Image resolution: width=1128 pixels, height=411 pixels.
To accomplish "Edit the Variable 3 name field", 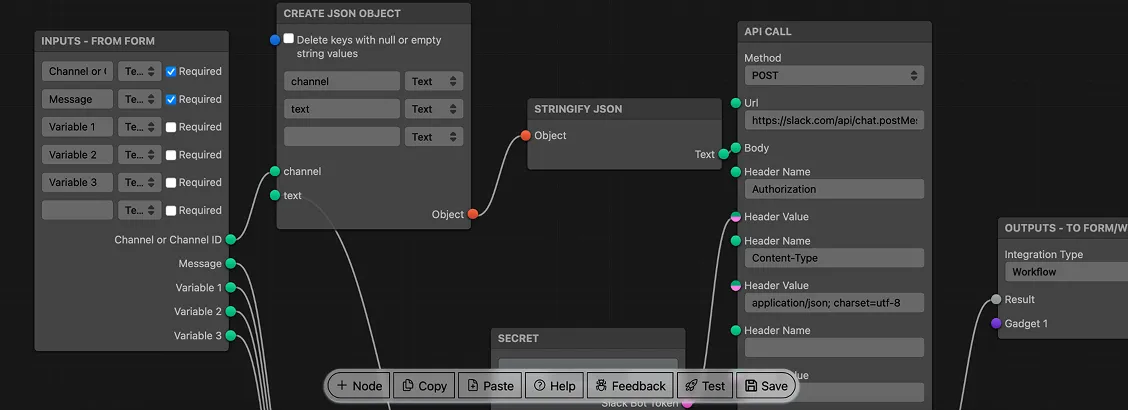I will point(77,182).
